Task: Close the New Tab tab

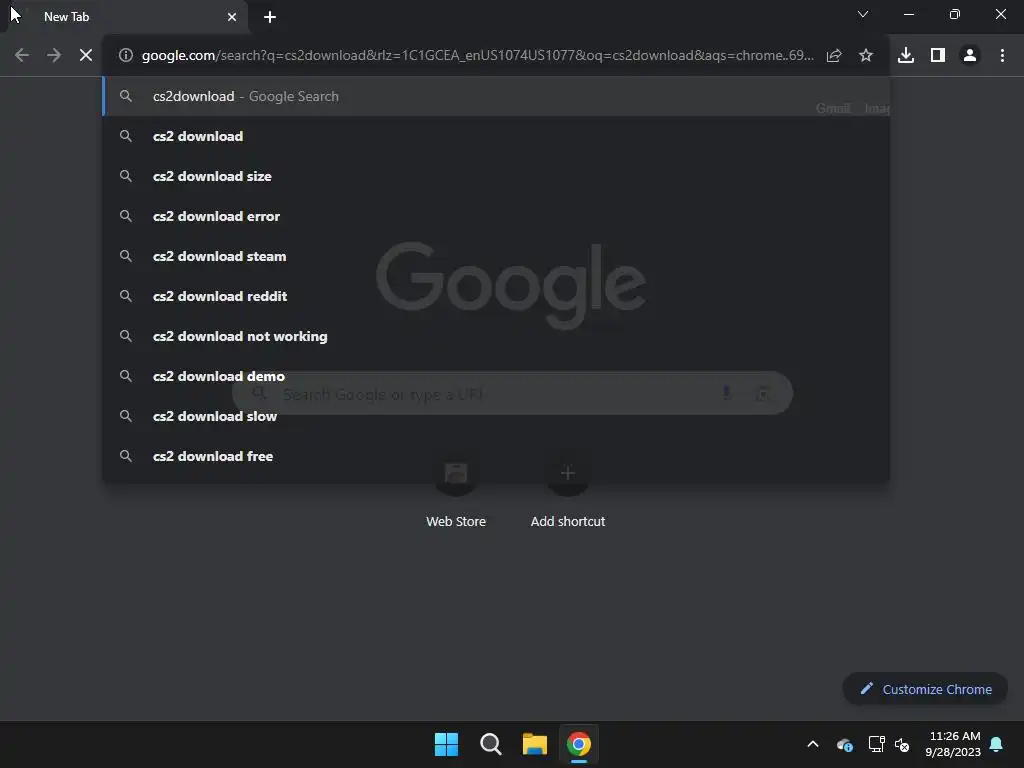Action: pos(232,17)
